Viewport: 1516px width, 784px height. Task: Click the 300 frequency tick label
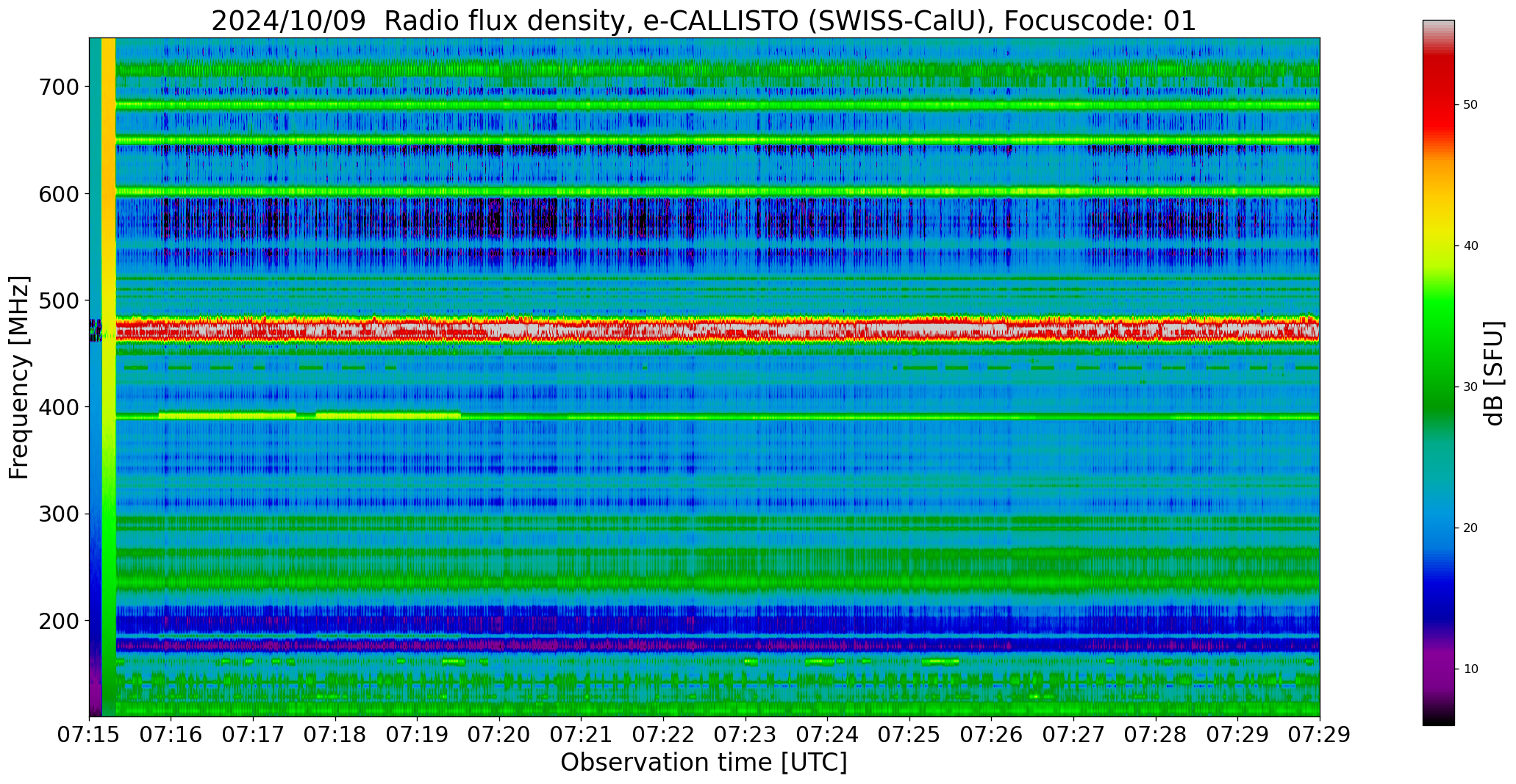(60, 514)
